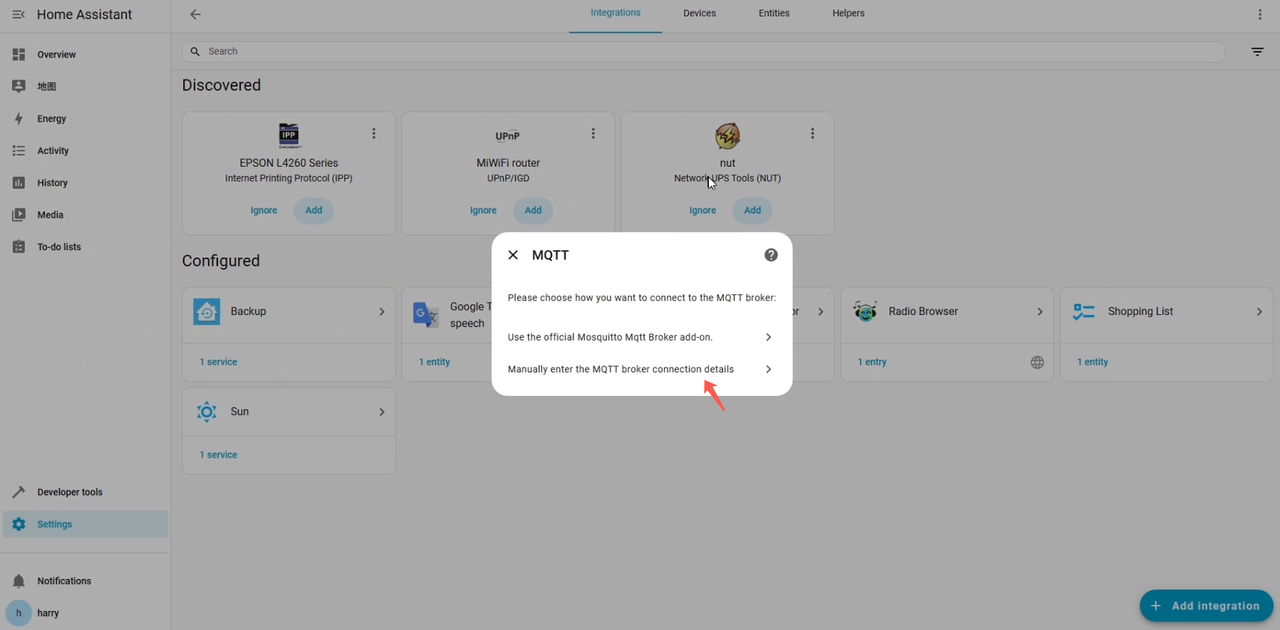Open the harry user profile
This screenshot has width=1280, height=630.
tap(48, 613)
